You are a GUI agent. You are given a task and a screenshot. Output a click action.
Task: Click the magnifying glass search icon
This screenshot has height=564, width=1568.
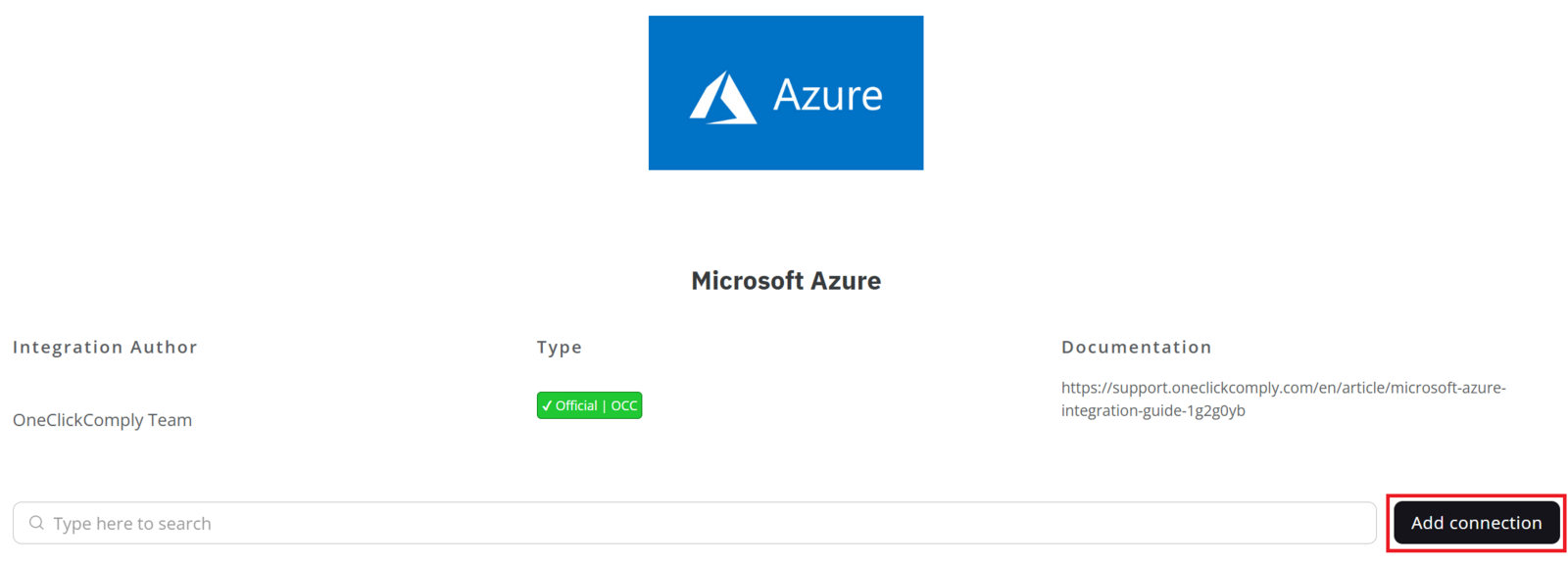coord(36,523)
